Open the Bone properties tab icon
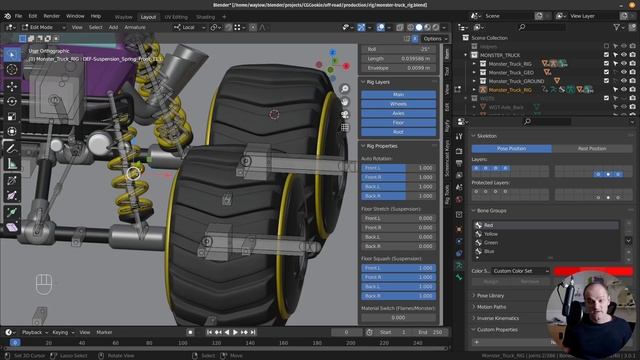Image resolution: width=640 pixels, height=360 pixels. pos(459,277)
